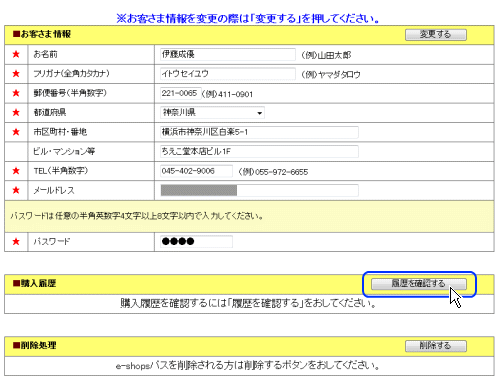Image resolution: width=500 pixels, height=381 pixels.
Task: Click the 市区町村・番地 label
Action: pyautogui.click(x=60, y=132)
